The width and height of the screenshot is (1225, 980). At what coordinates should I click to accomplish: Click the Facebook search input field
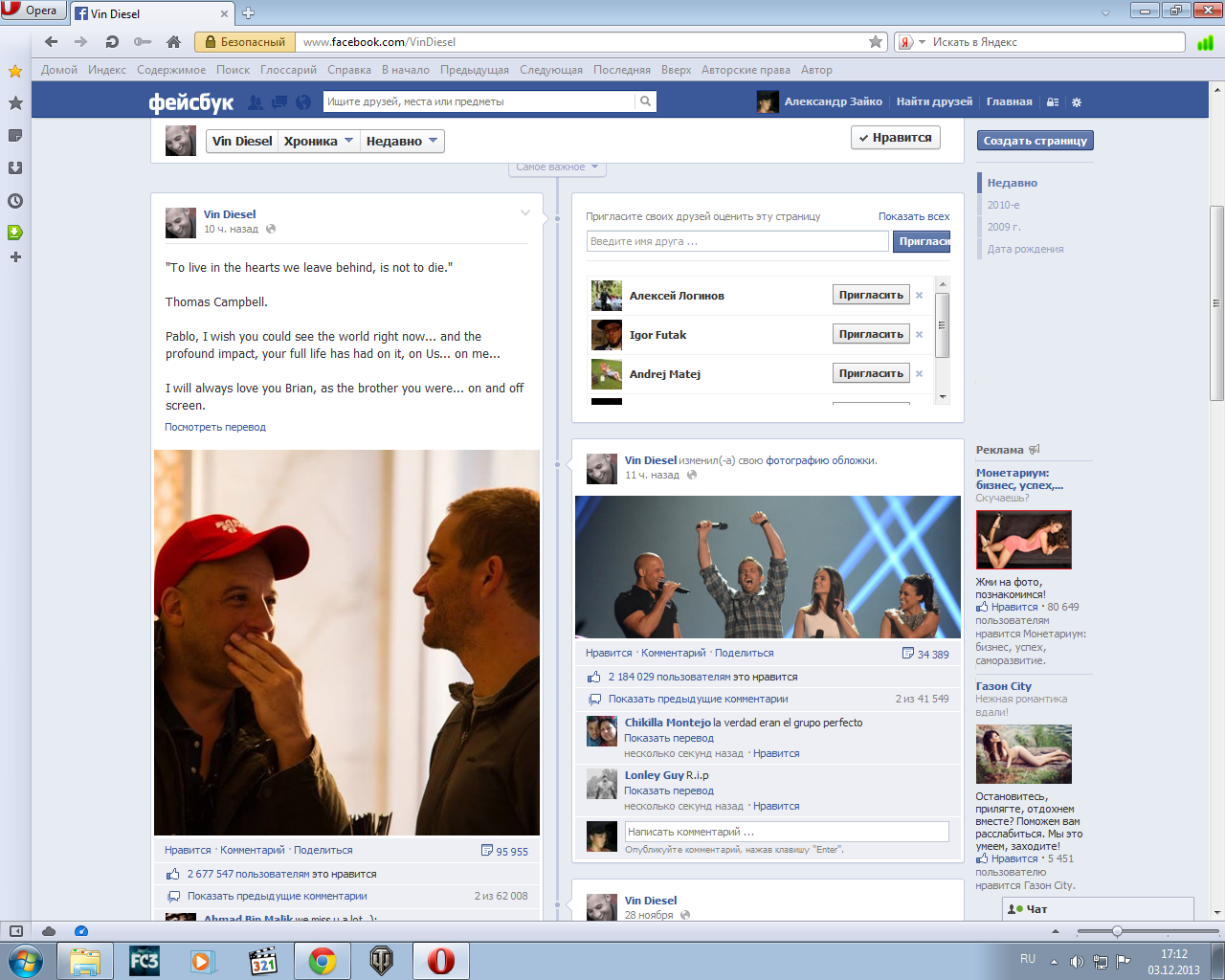[479, 101]
